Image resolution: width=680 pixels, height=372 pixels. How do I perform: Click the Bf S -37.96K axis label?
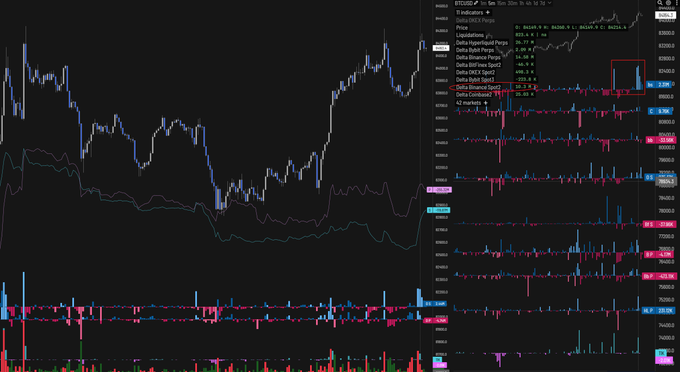659,224
